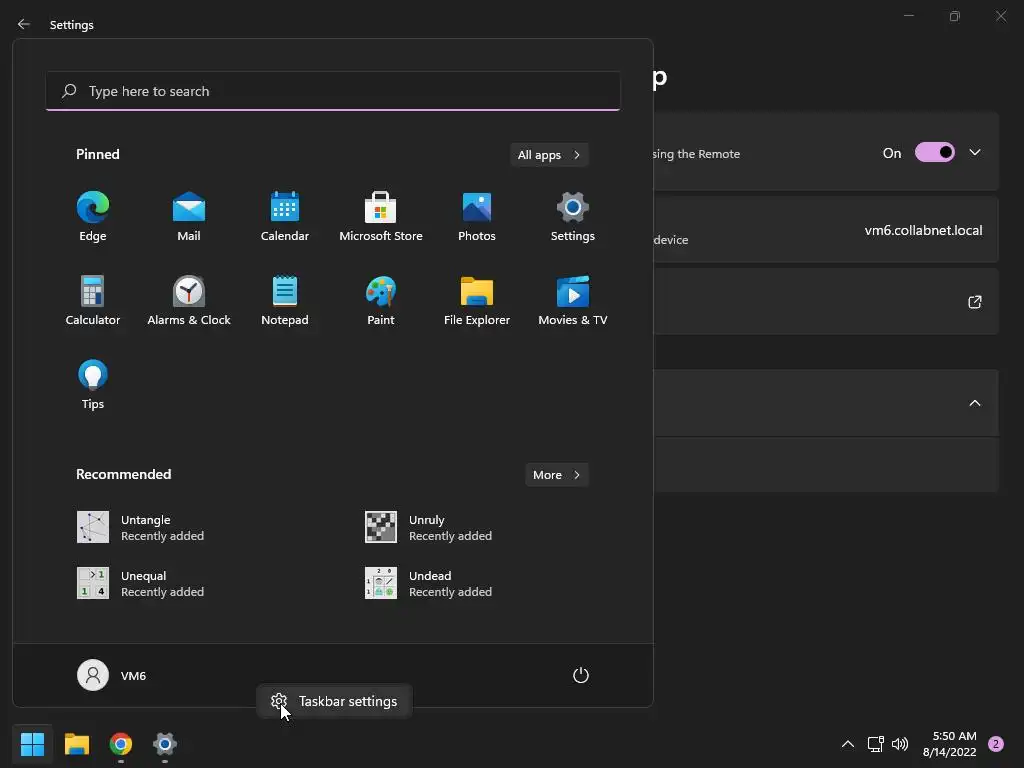Open recommended Unequal game
The image size is (1024, 768).
140,583
